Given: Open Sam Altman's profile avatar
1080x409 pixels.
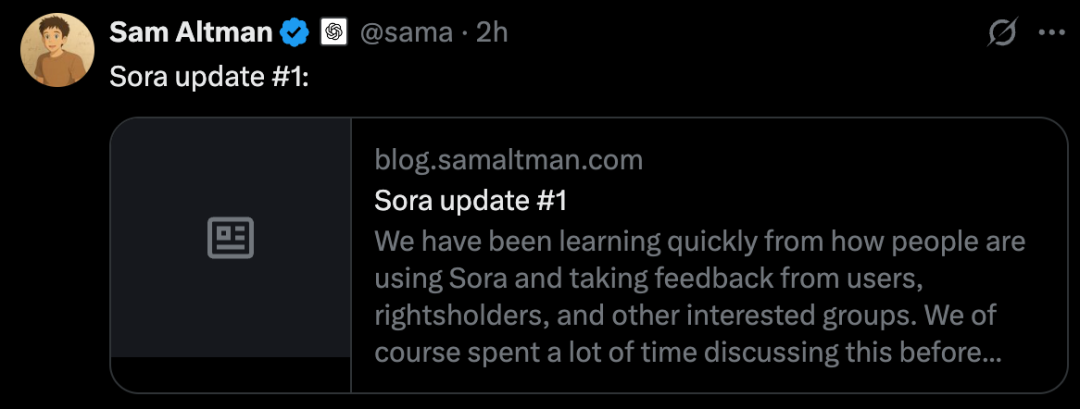Looking at the screenshot, I should [57, 50].
